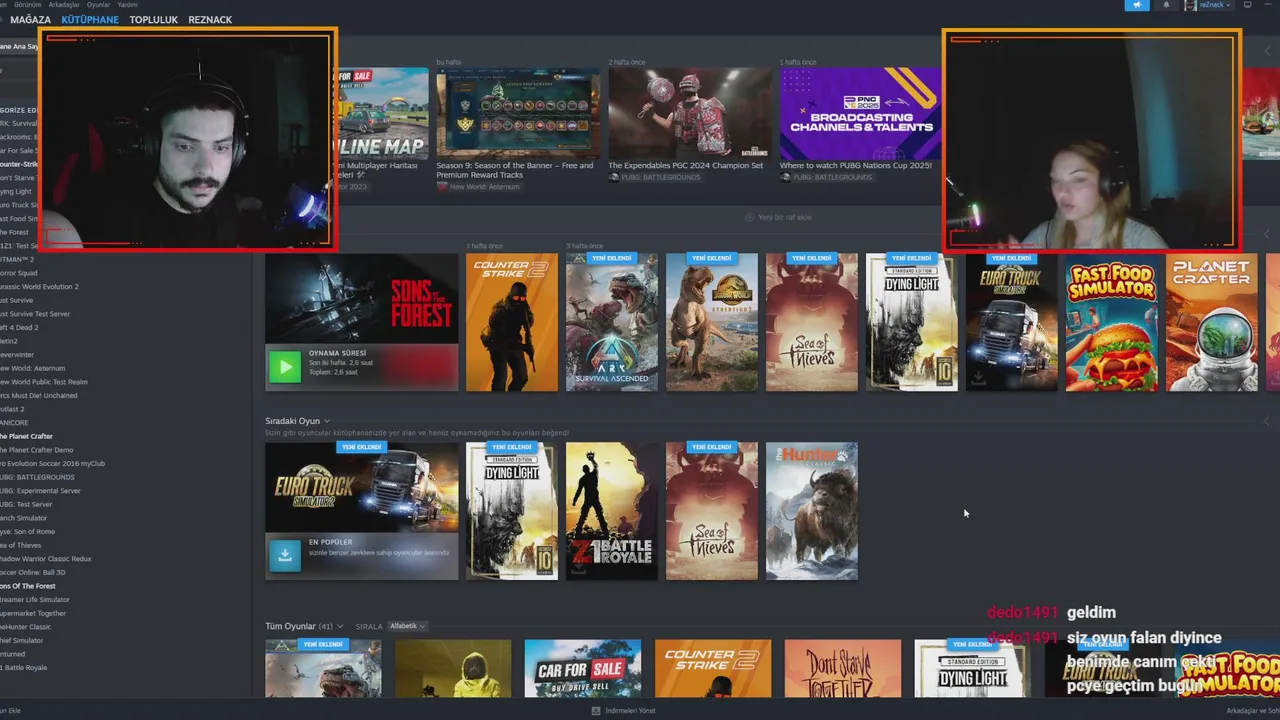Viewport: 1280px width, 720px height.
Task: Open Counter-Strike 2 cover in Tüm Oyunlar
Action: tap(713, 668)
